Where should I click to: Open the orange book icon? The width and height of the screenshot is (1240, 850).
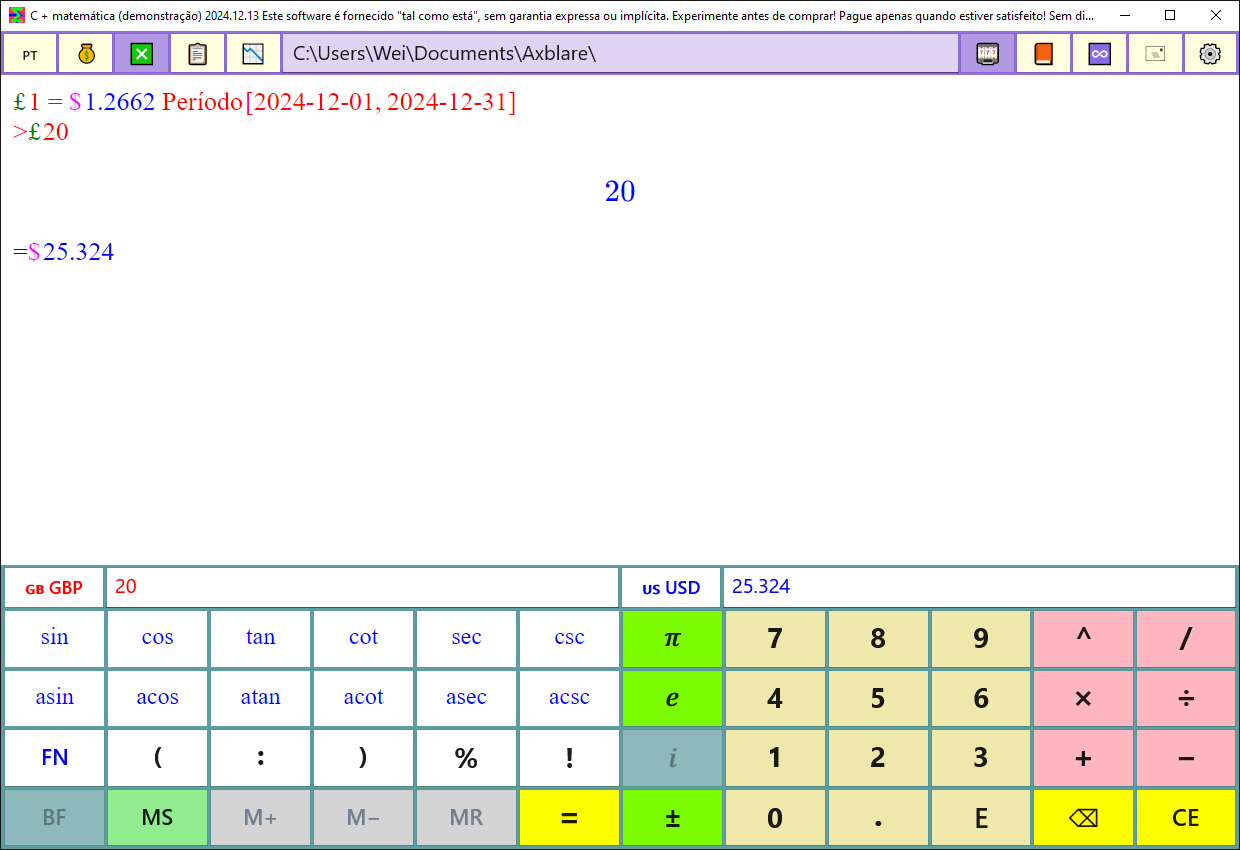pyautogui.click(x=1044, y=54)
